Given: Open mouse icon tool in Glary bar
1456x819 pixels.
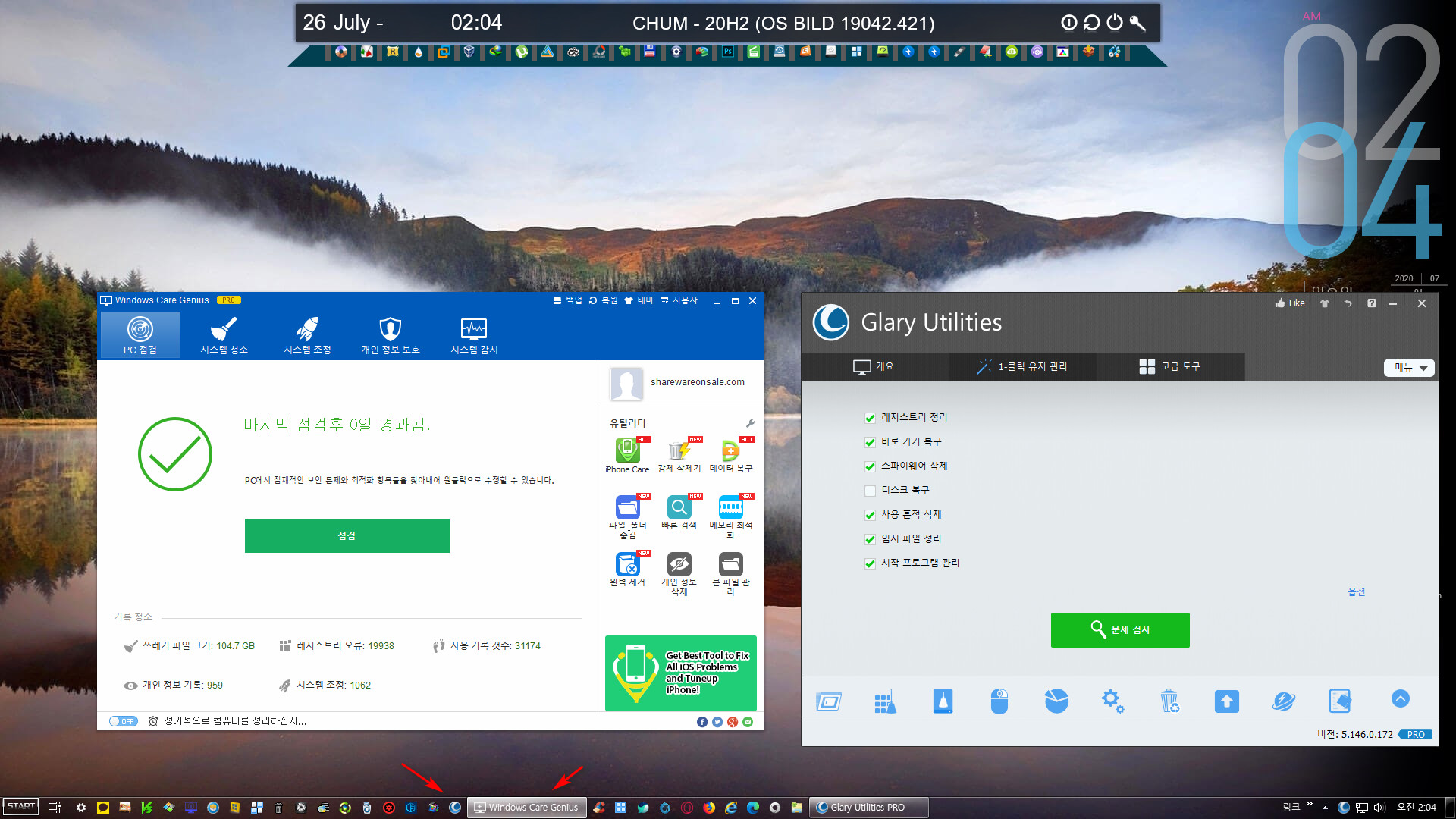Looking at the screenshot, I should pos(999,701).
